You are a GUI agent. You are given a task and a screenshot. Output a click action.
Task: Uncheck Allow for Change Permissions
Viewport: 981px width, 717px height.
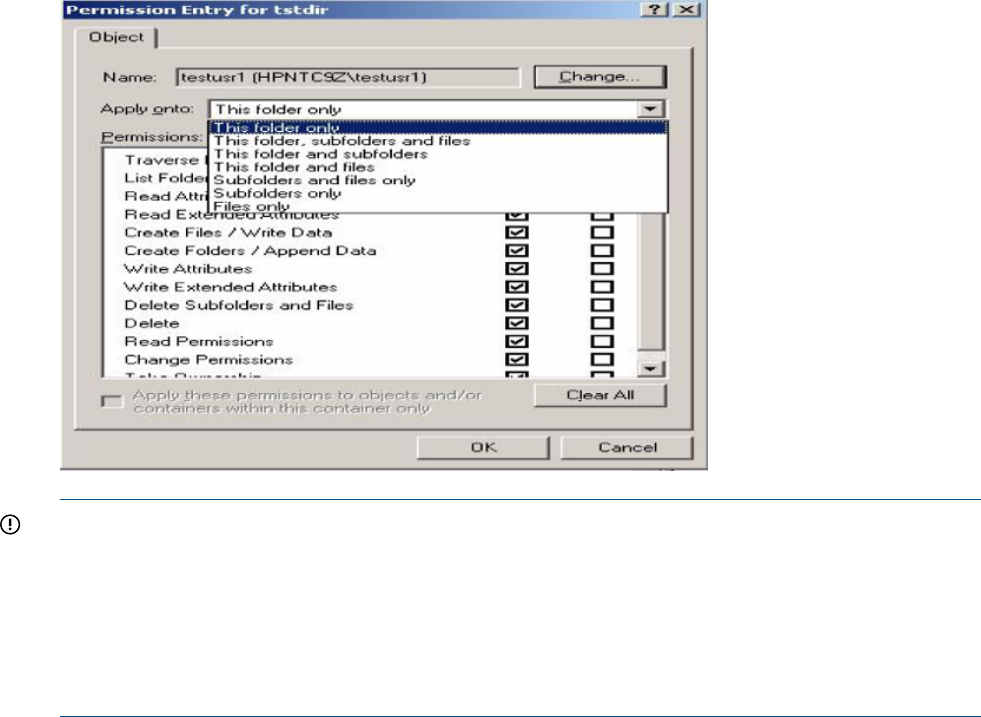[517, 359]
